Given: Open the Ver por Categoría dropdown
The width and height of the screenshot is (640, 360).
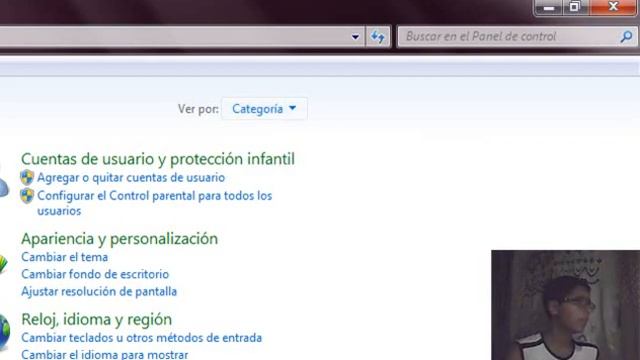Looking at the screenshot, I should [264, 109].
